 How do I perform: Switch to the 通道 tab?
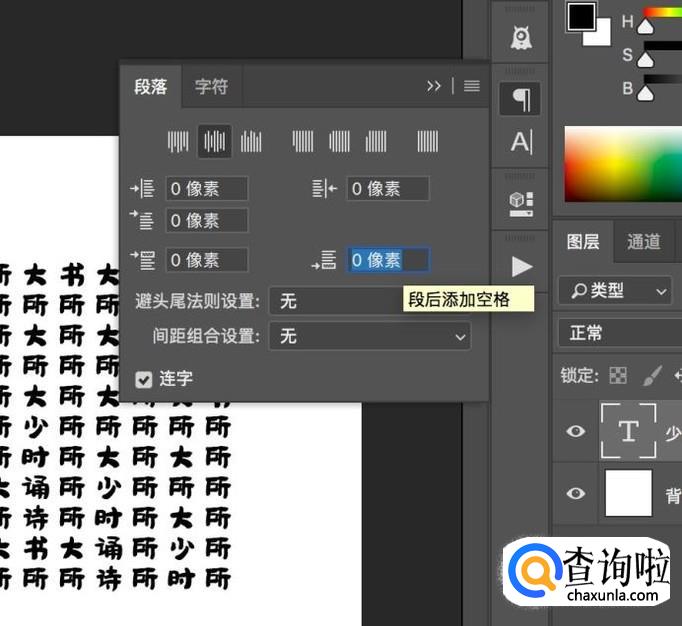pyautogui.click(x=644, y=242)
